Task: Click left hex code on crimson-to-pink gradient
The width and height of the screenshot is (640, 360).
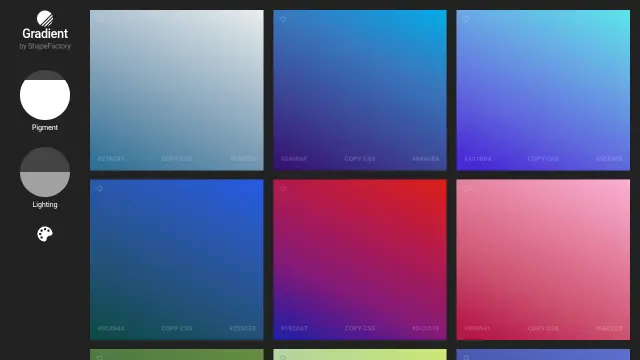Action: 478,328
